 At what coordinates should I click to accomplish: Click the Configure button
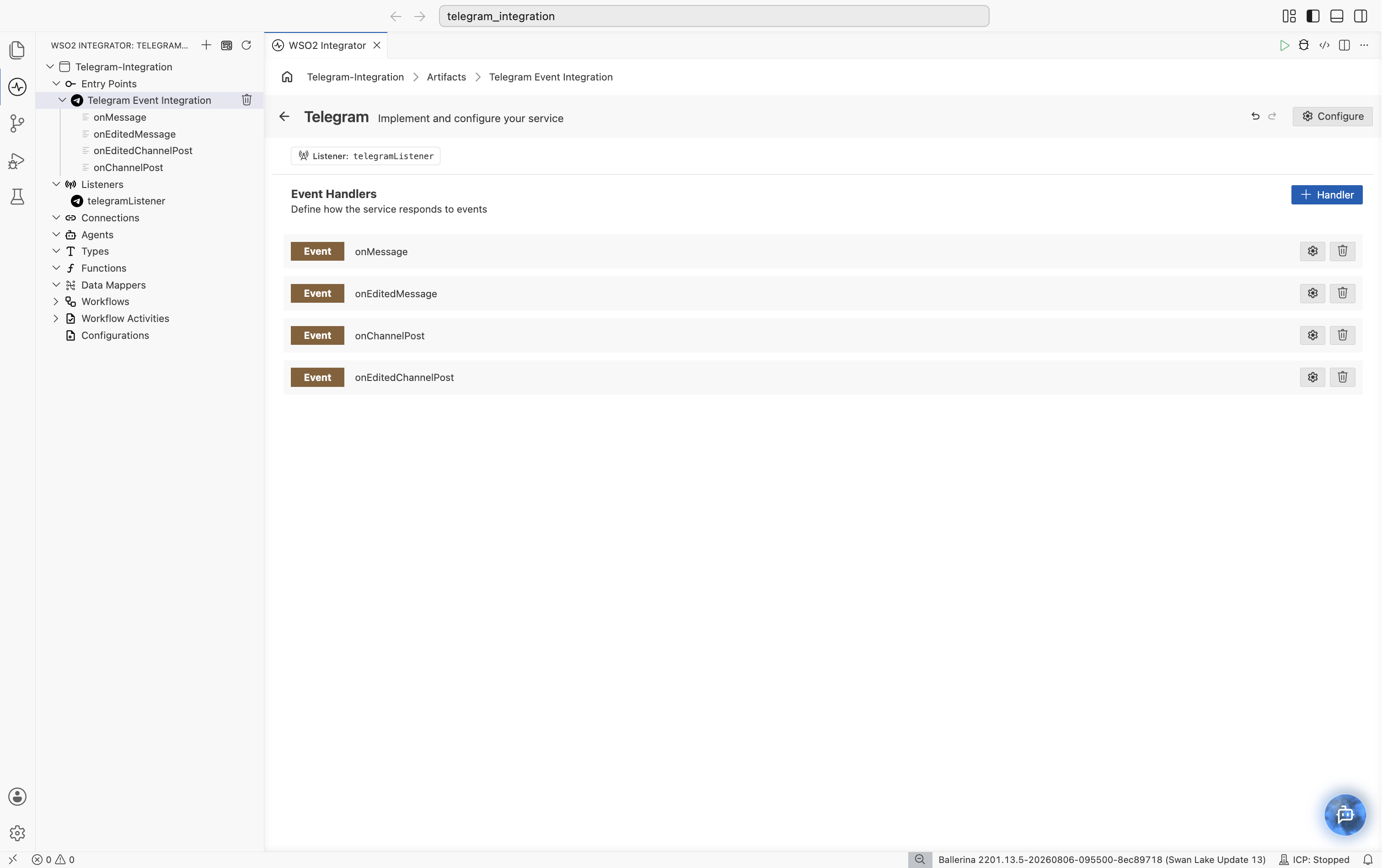coord(1332,116)
